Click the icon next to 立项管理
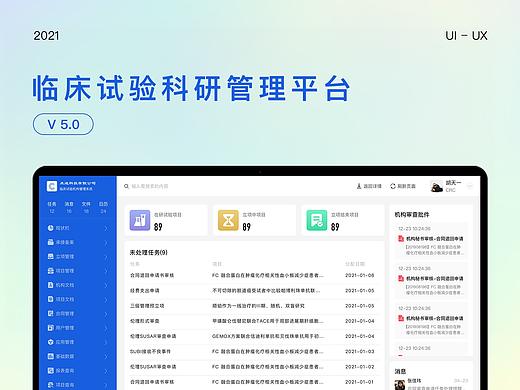 50,256
